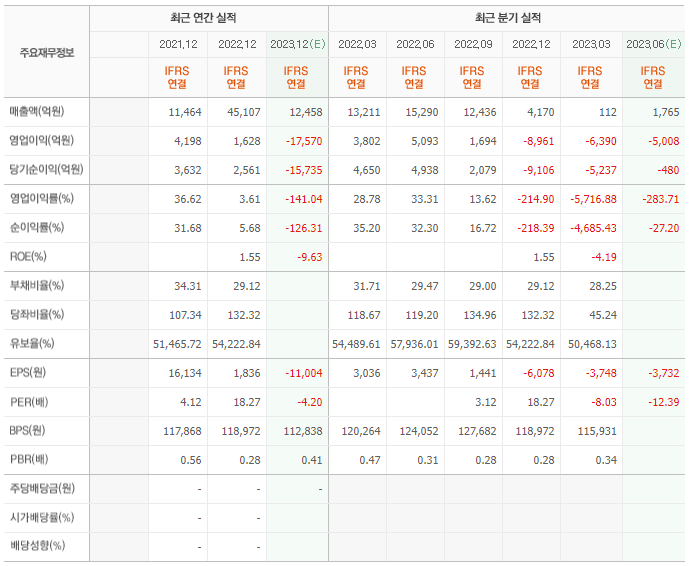Viewport: 691px width, 566px height.
Task: Select the EPS(원) row label
Action: [28, 373]
